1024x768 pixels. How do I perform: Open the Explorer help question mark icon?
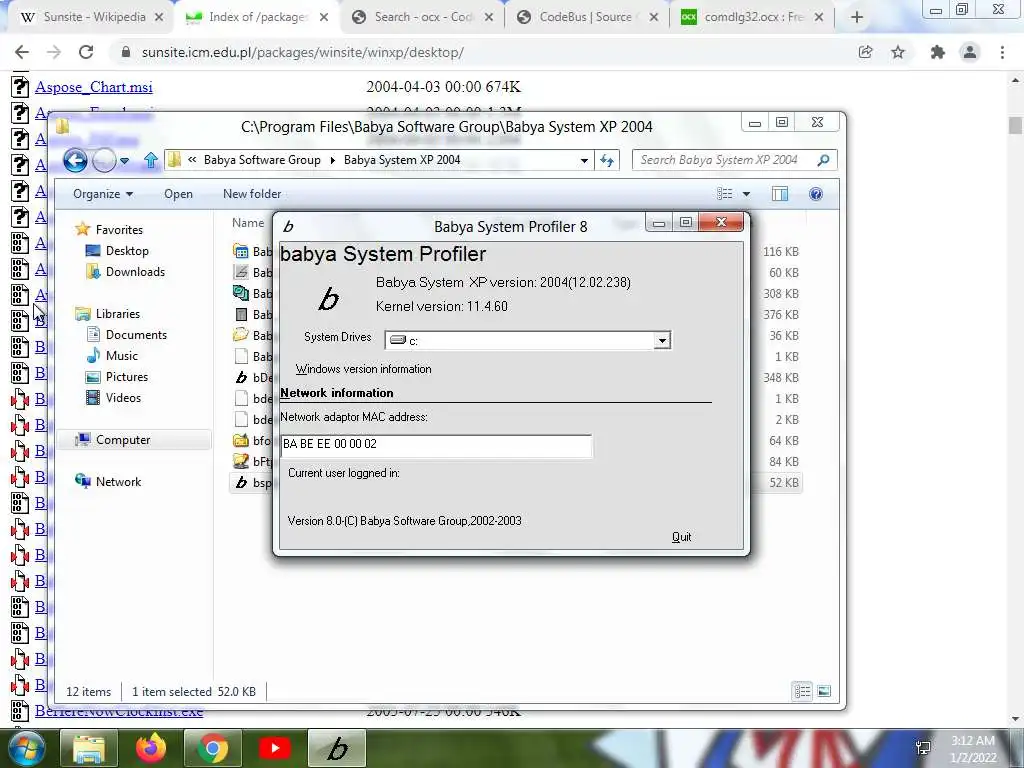(x=816, y=194)
